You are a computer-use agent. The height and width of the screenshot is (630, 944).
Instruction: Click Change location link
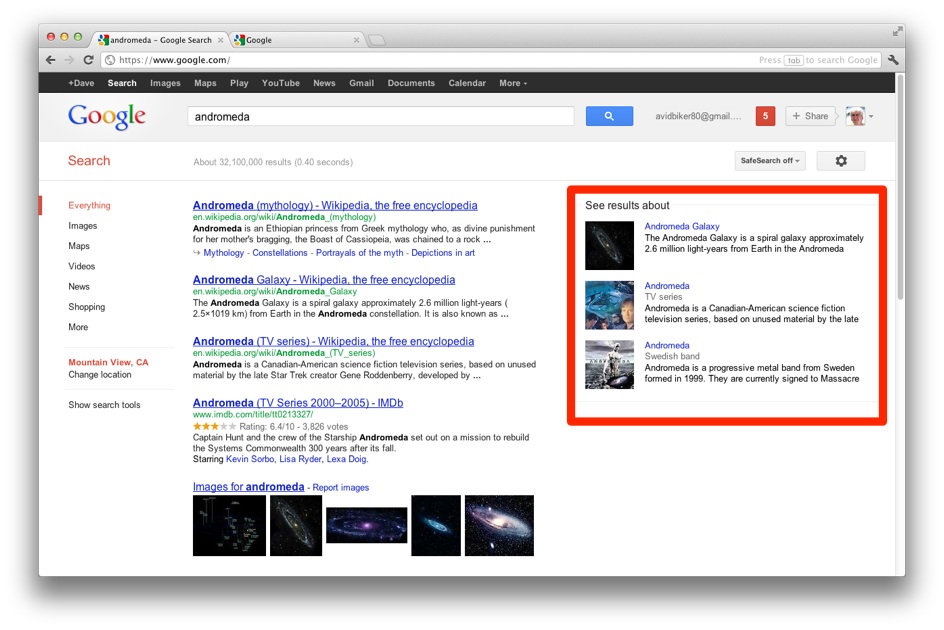(x=99, y=375)
